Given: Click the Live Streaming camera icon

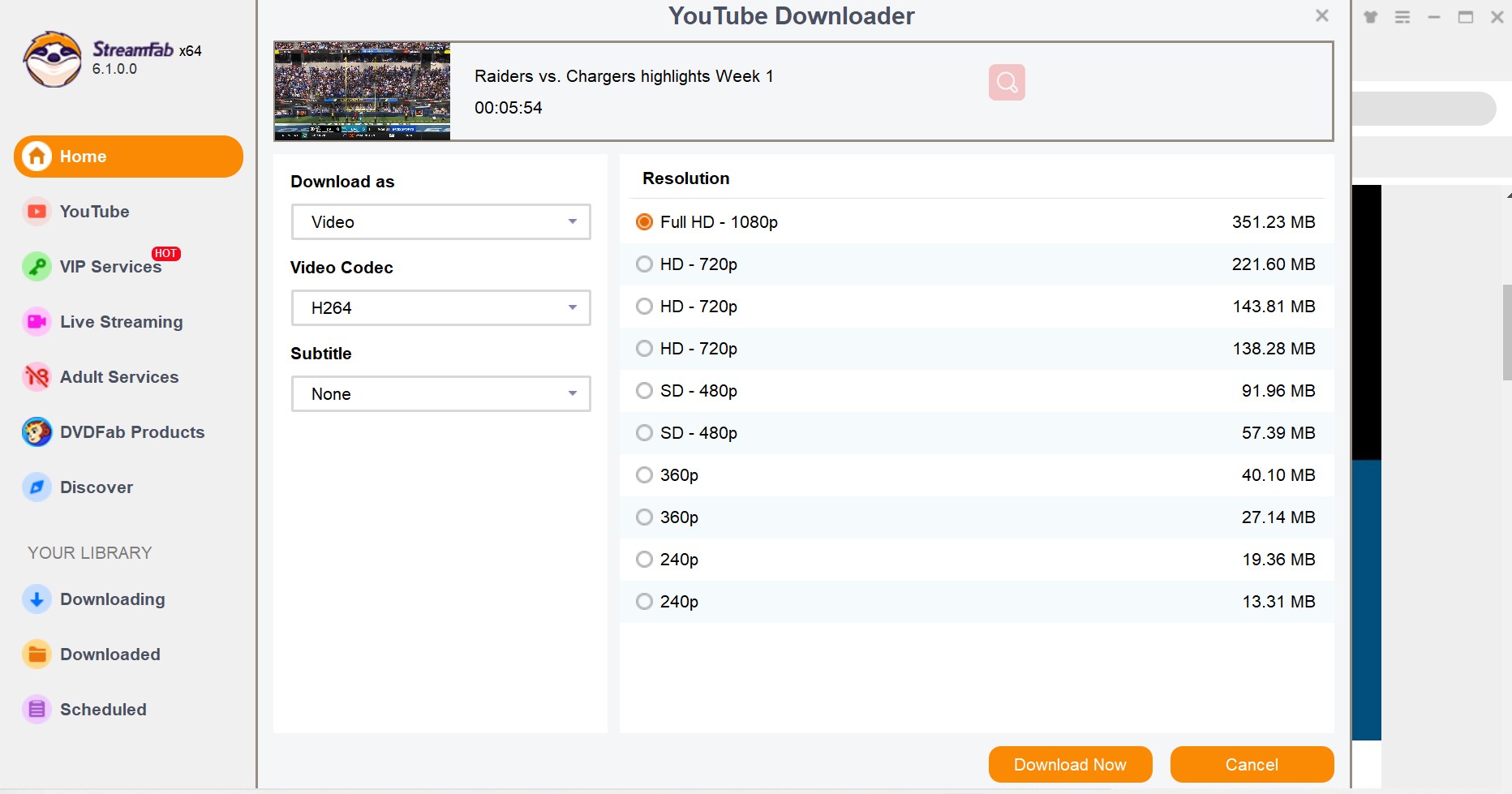Looking at the screenshot, I should pyautogui.click(x=37, y=322).
